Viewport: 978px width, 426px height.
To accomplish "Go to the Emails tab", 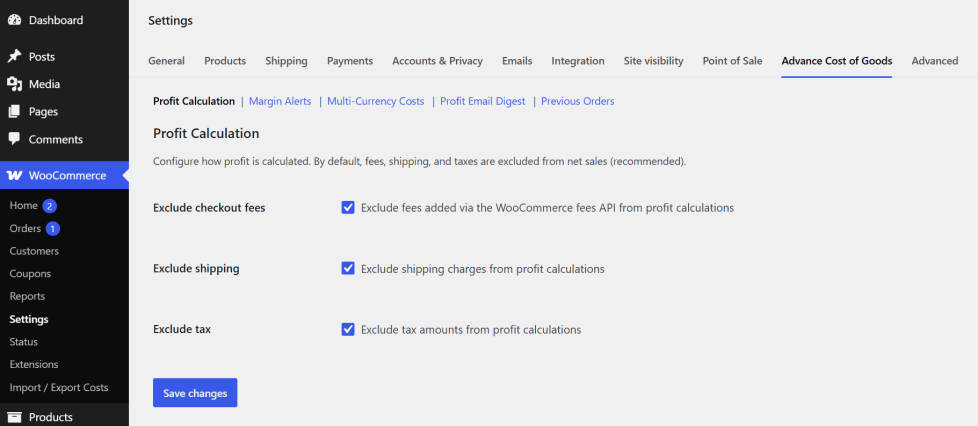I will click(x=517, y=61).
